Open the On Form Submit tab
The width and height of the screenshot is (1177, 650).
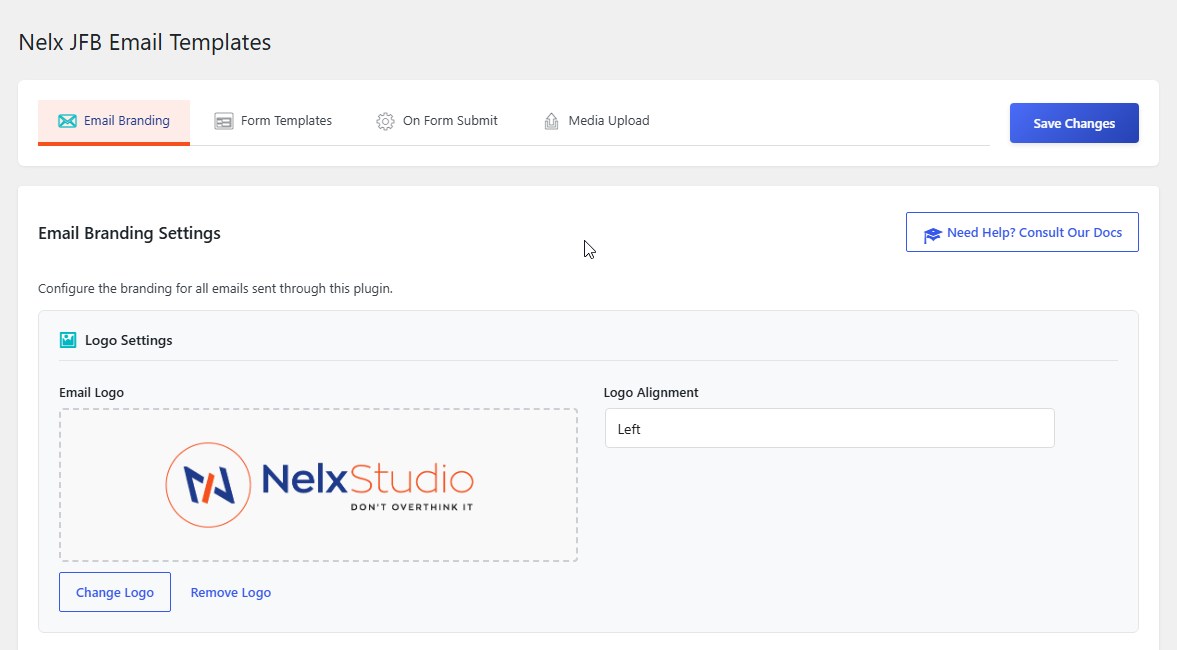click(437, 122)
